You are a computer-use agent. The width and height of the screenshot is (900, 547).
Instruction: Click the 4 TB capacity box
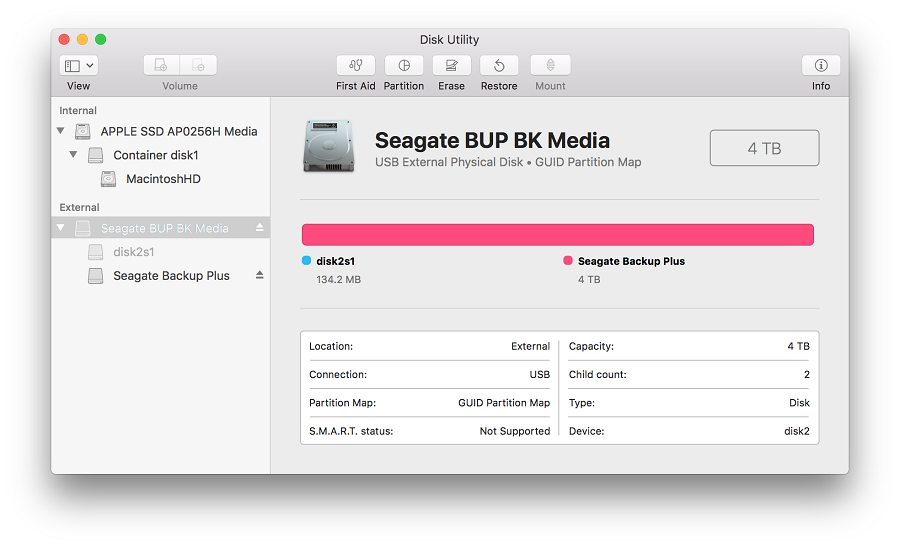pos(765,148)
